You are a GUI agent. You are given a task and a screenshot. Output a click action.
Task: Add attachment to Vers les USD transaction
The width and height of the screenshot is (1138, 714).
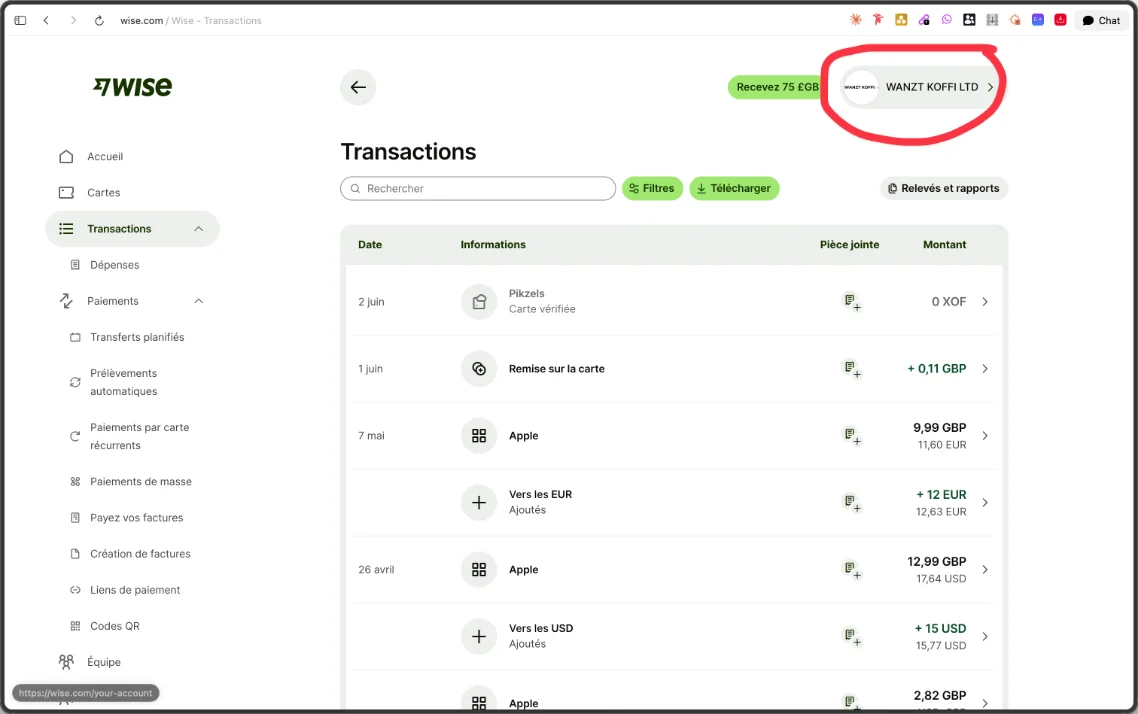851,636
